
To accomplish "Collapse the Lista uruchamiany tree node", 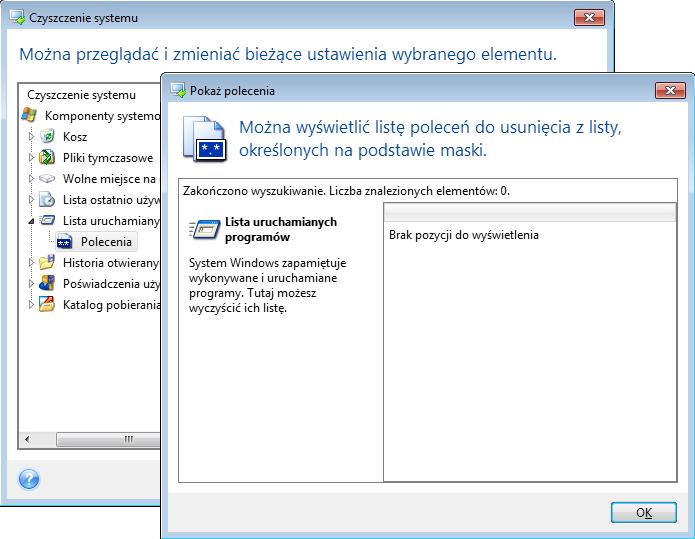I will pyautogui.click(x=31, y=221).
